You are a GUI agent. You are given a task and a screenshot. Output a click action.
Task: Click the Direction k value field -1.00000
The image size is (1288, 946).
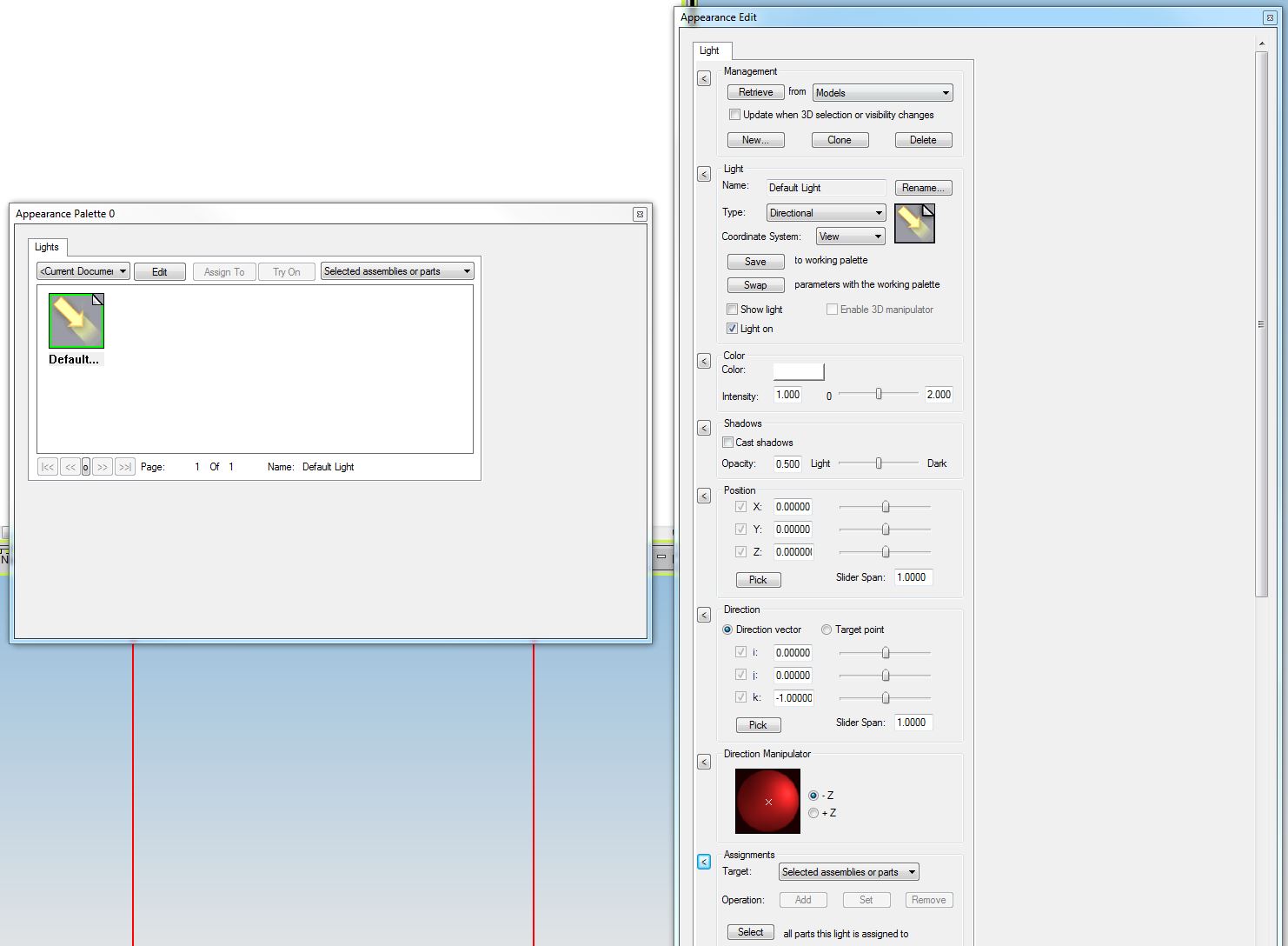tap(793, 697)
